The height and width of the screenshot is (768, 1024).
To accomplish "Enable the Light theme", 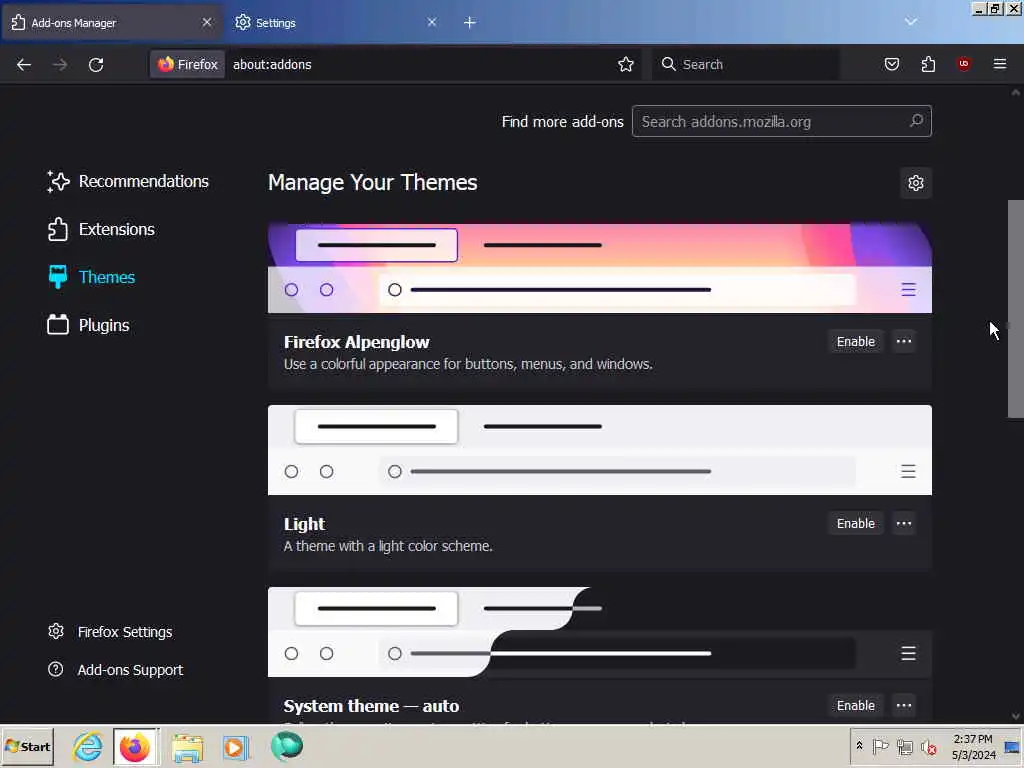I will pos(856,523).
